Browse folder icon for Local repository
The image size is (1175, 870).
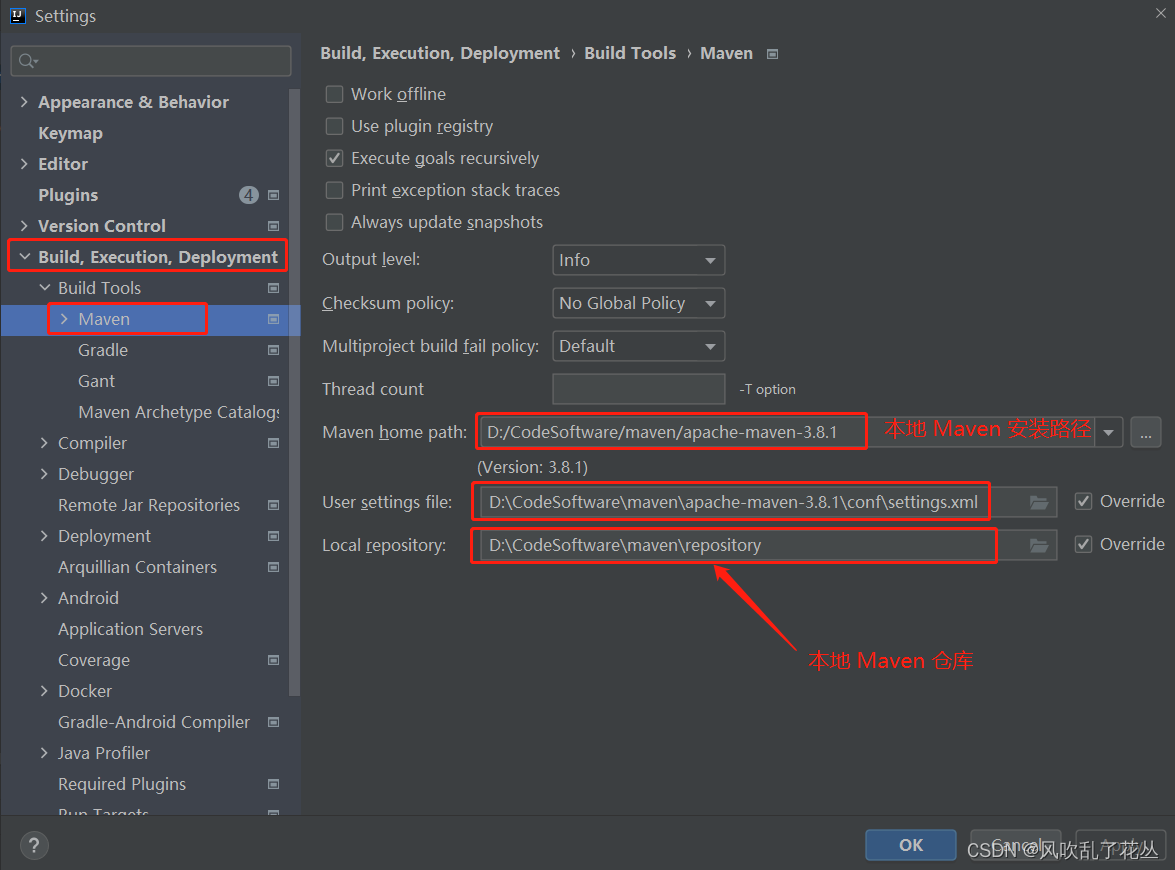[x=1039, y=546]
